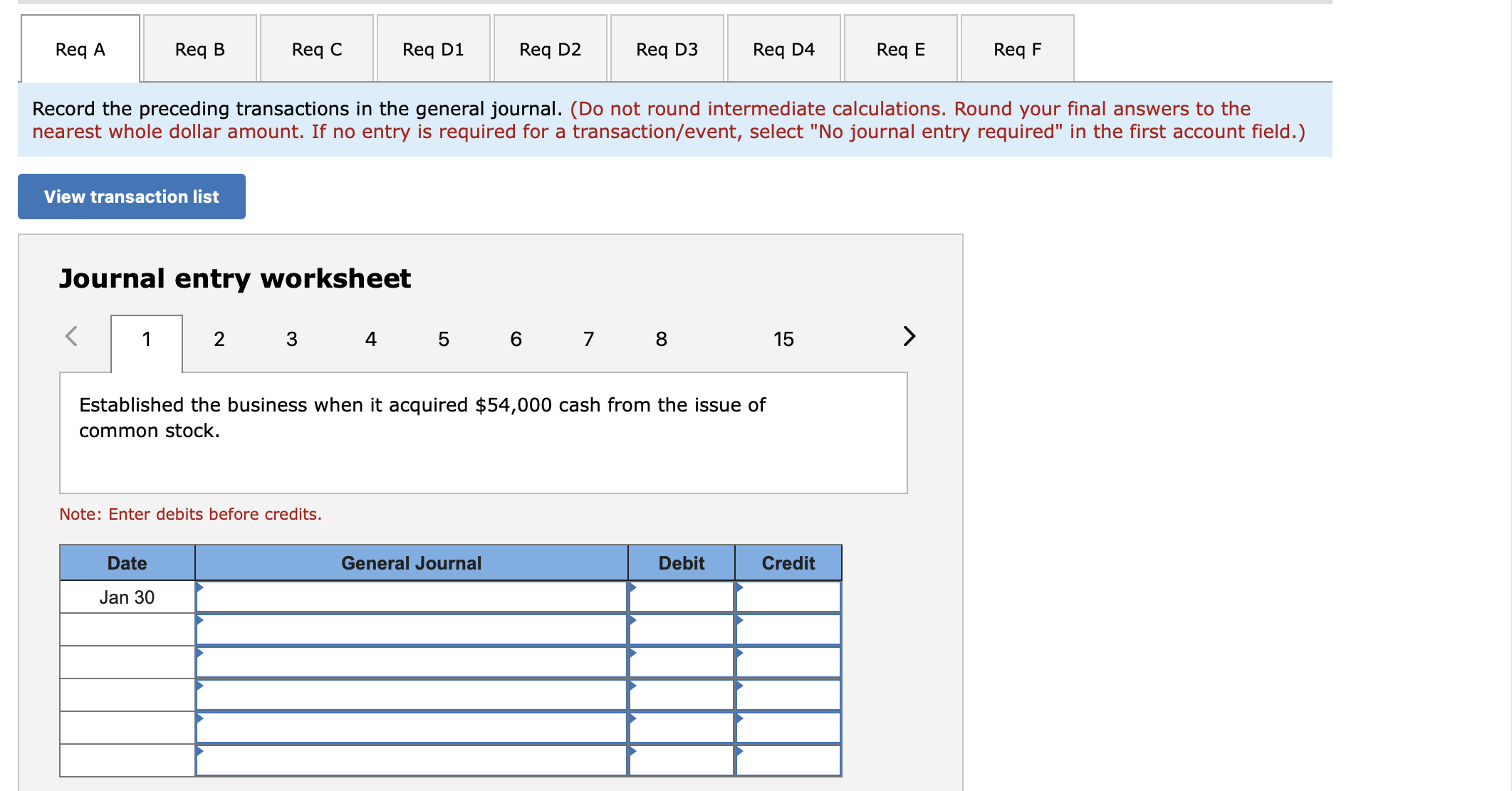Go to journal entry 15
The image size is (1512, 791).
tap(783, 339)
